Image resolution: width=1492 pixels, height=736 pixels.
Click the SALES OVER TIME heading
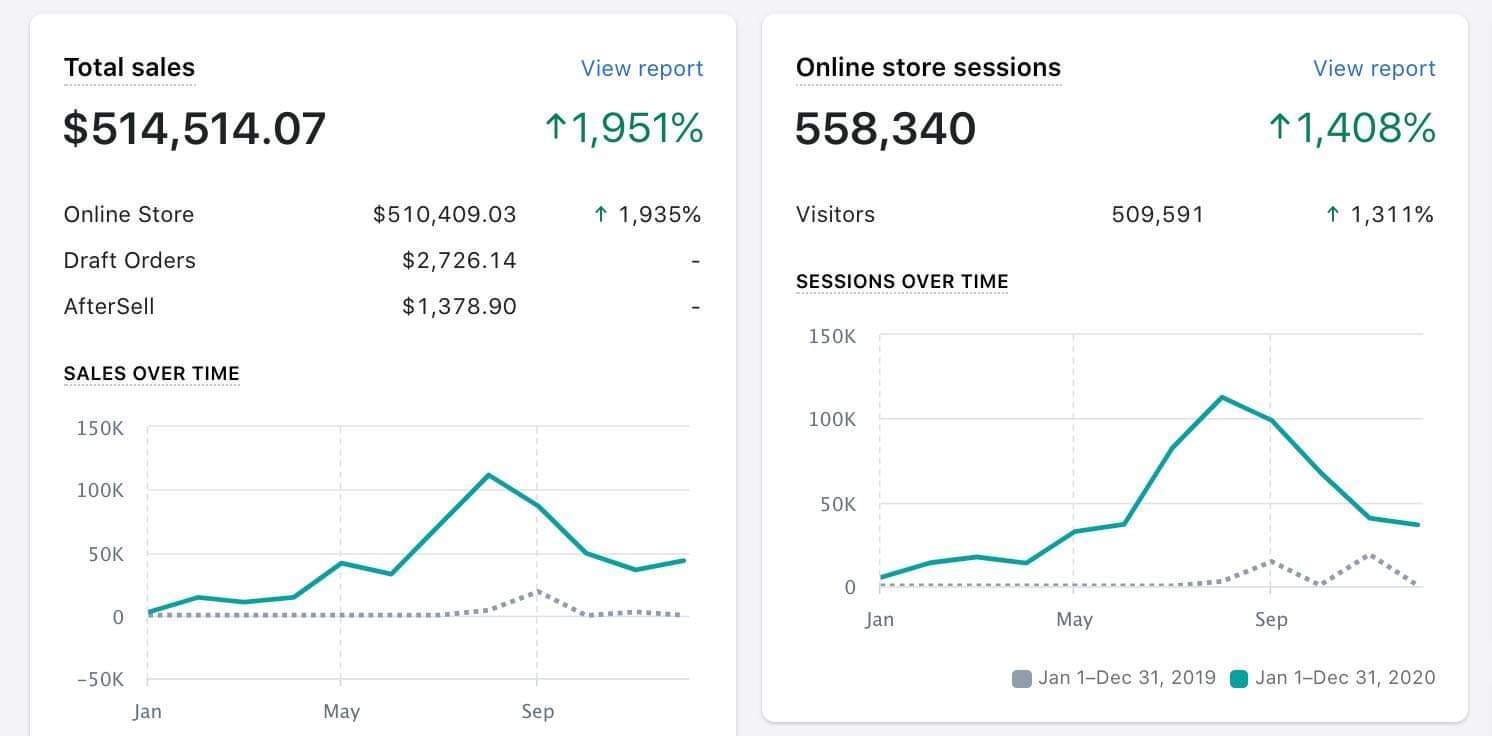(152, 374)
